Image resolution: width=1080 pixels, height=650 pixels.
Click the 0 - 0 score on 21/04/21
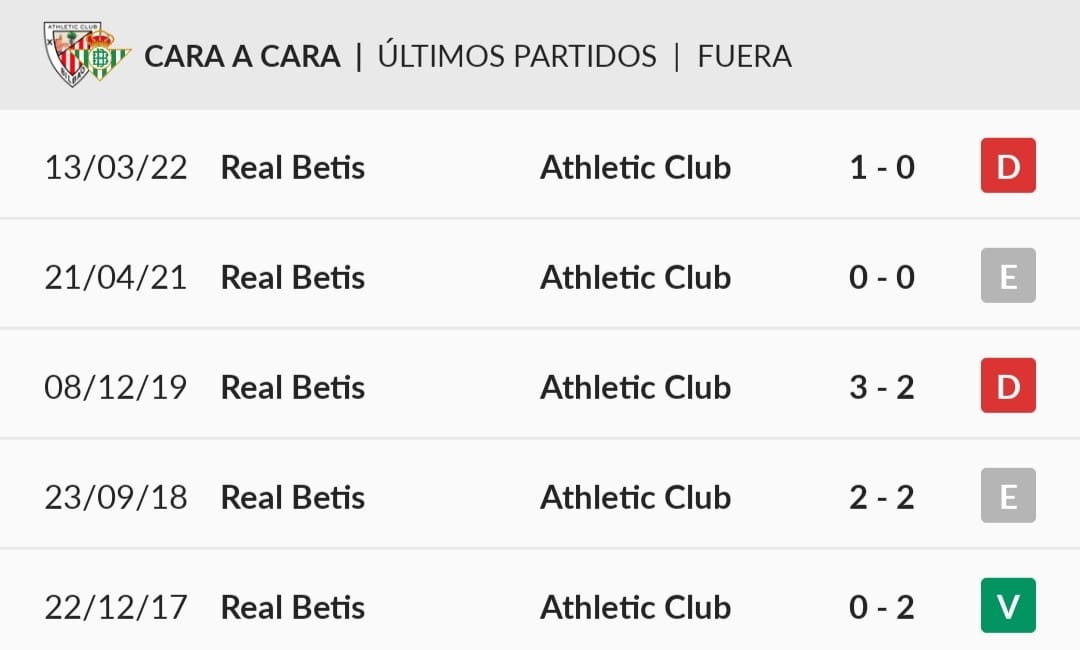pyautogui.click(x=882, y=277)
